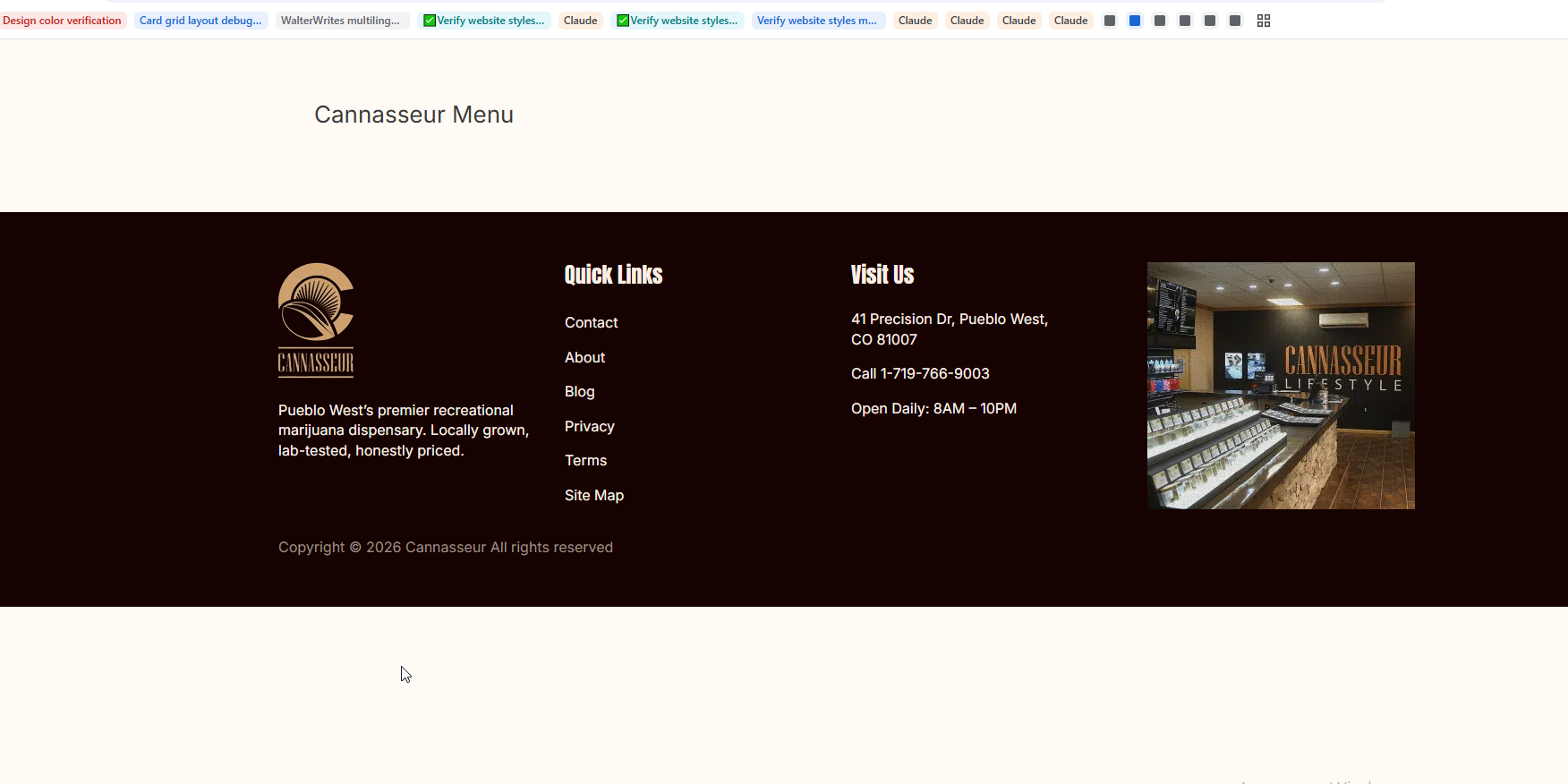
Task: Click the 41 Precision Dr address
Action: coord(950,329)
